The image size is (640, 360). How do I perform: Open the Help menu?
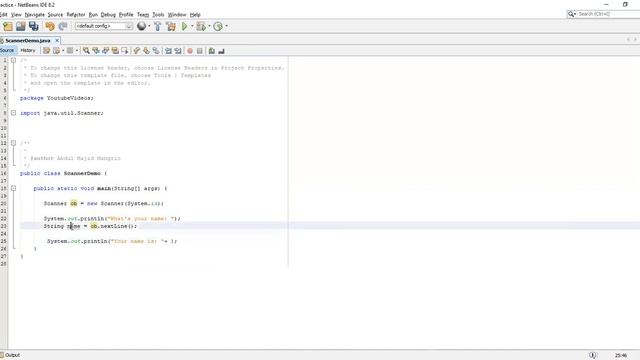click(x=195, y=15)
